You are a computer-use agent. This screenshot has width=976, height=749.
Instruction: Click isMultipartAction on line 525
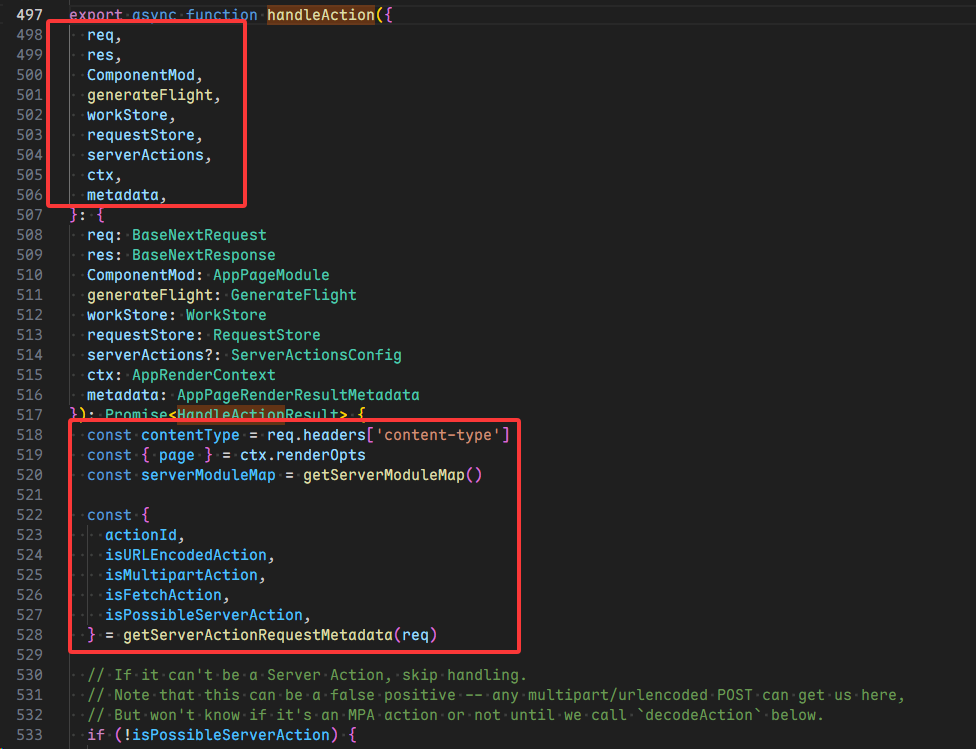[181, 575]
